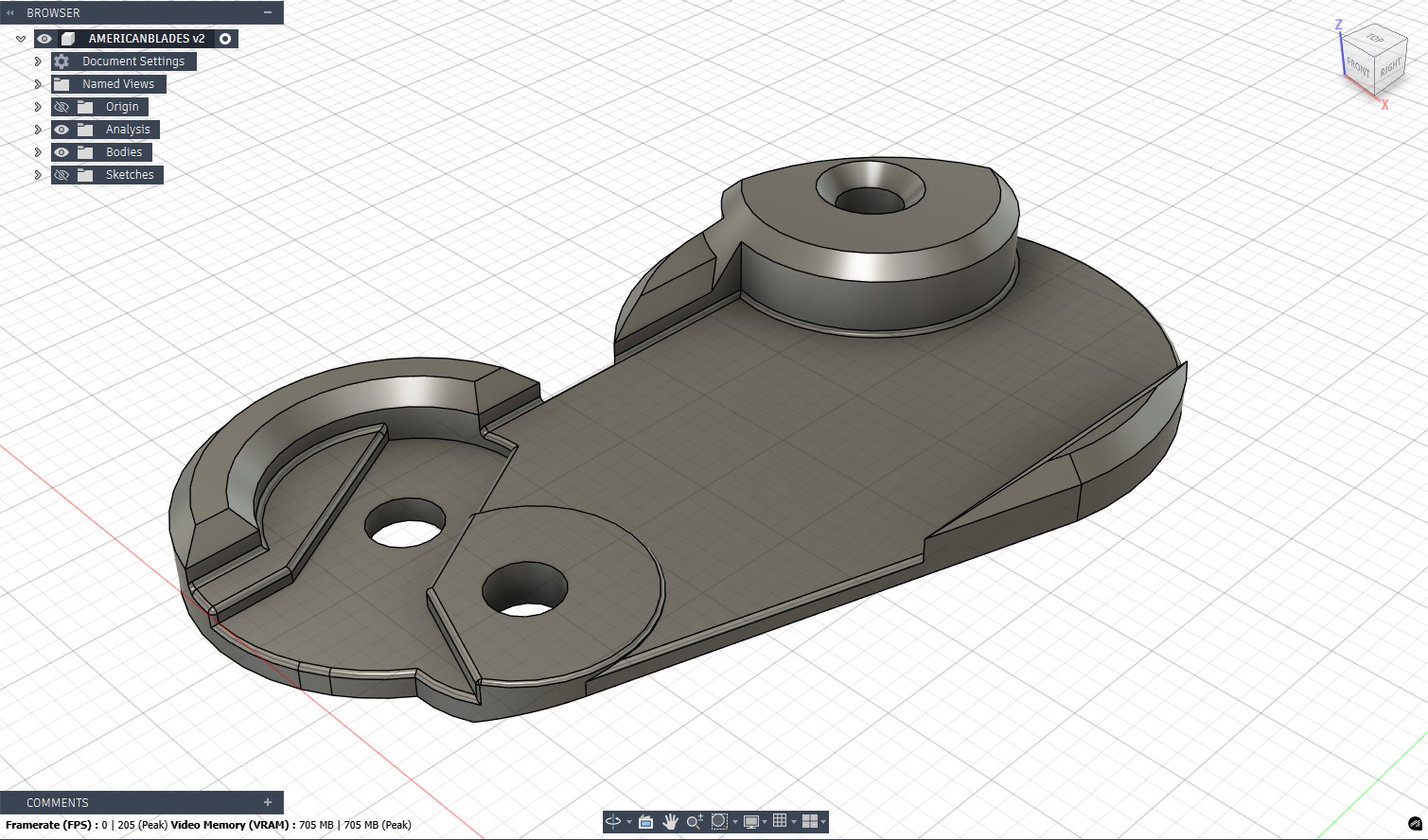
Task: Click the Document Settings gear icon
Action: 62,61
